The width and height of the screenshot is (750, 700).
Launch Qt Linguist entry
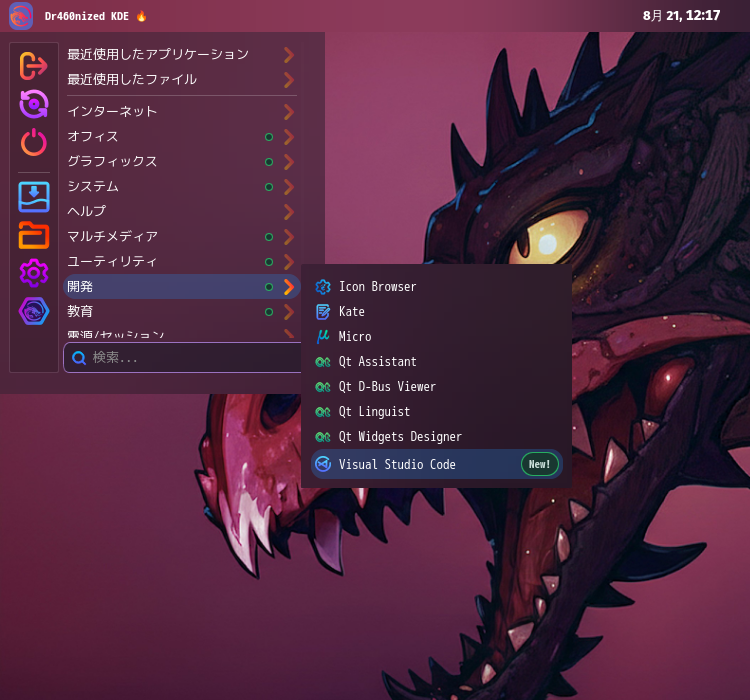436,411
